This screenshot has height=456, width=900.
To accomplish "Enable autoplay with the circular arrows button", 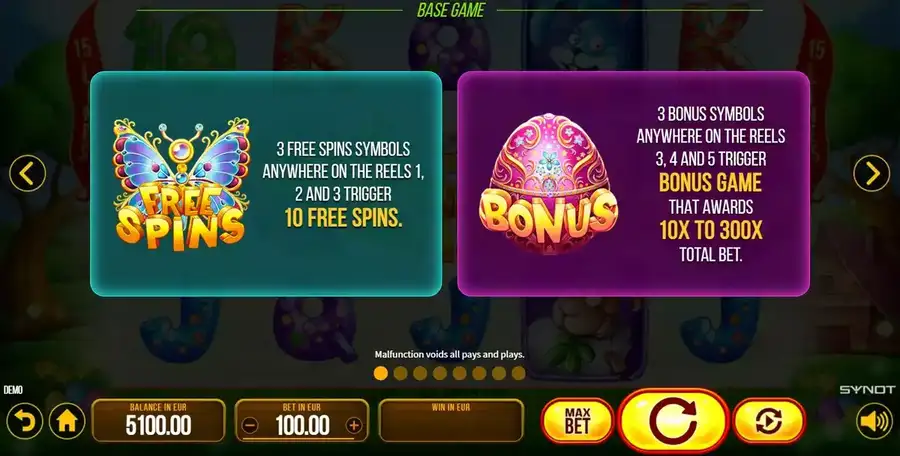I will coord(769,422).
